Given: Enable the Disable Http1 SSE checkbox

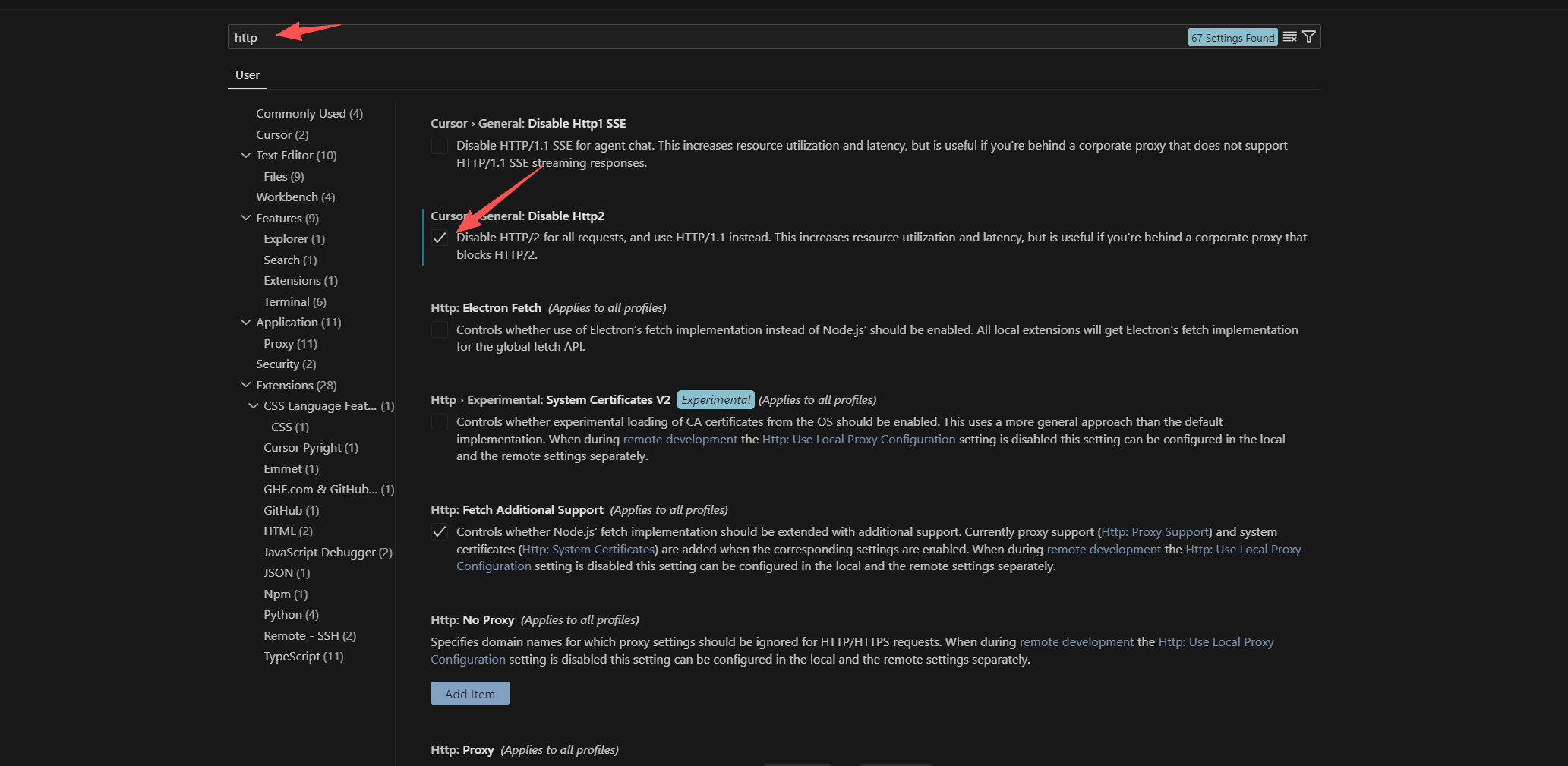Looking at the screenshot, I should click(440, 146).
